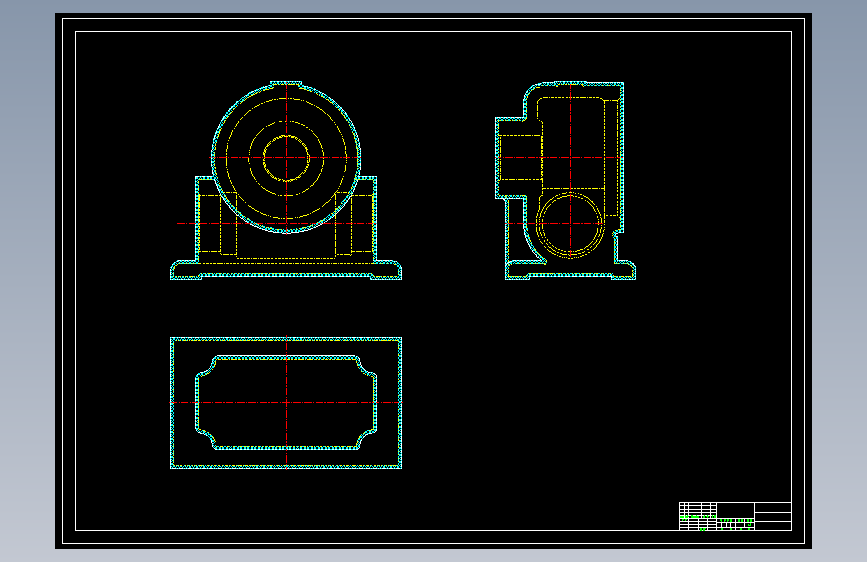Select the front view with concentric circles

pyautogui.click(x=286, y=180)
